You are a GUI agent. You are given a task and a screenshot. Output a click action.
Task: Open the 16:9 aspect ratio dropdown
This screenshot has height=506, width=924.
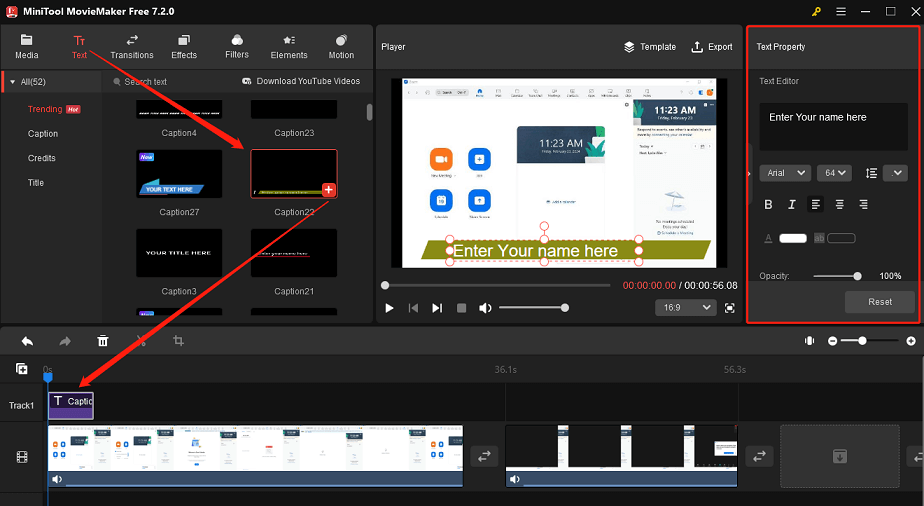click(x=686, y=307)
